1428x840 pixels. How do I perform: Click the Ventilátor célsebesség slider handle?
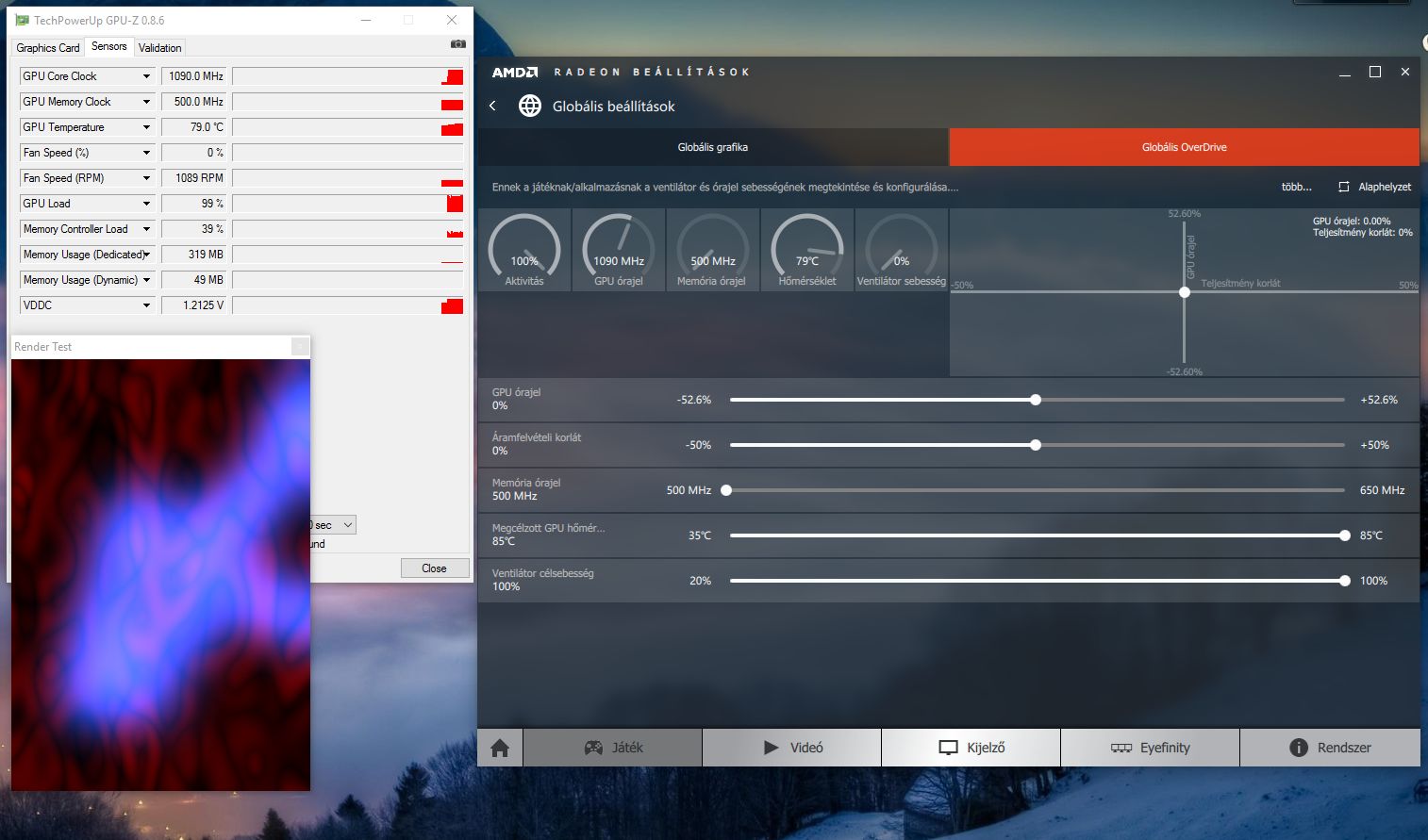1345,581
